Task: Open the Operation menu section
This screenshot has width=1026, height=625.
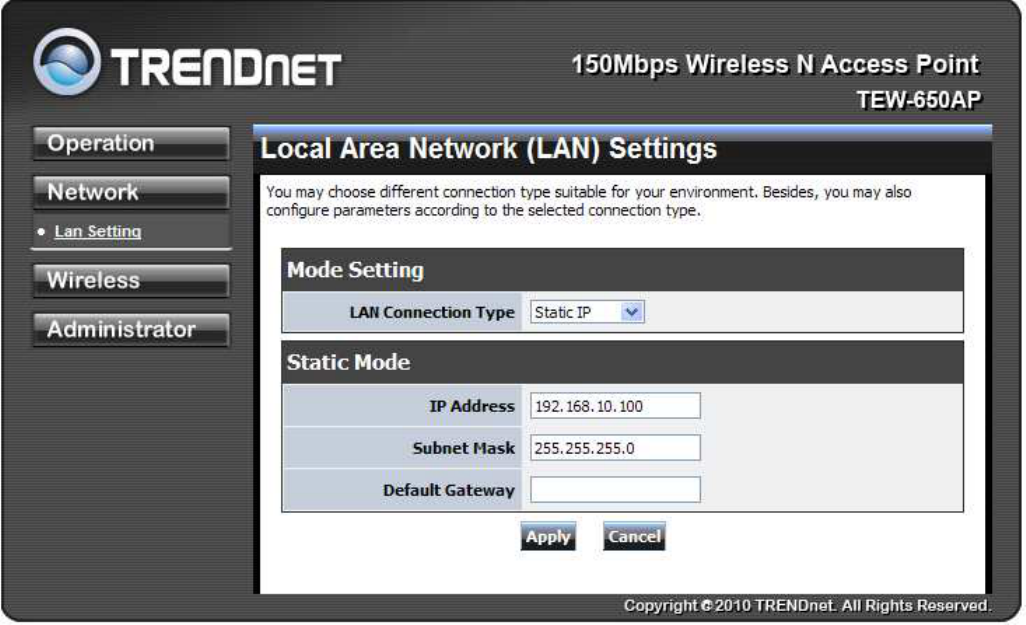Action: [131, 143]
